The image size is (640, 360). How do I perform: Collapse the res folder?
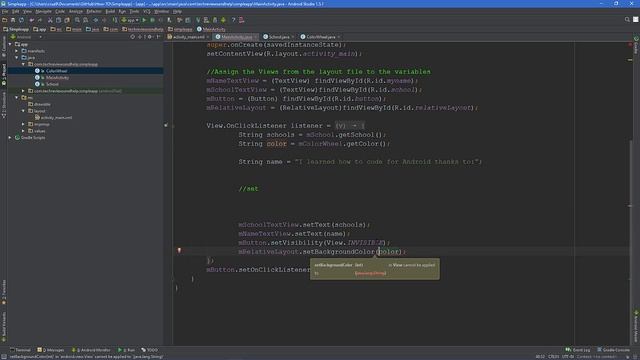pyautogui.click(x=17, y=98)
